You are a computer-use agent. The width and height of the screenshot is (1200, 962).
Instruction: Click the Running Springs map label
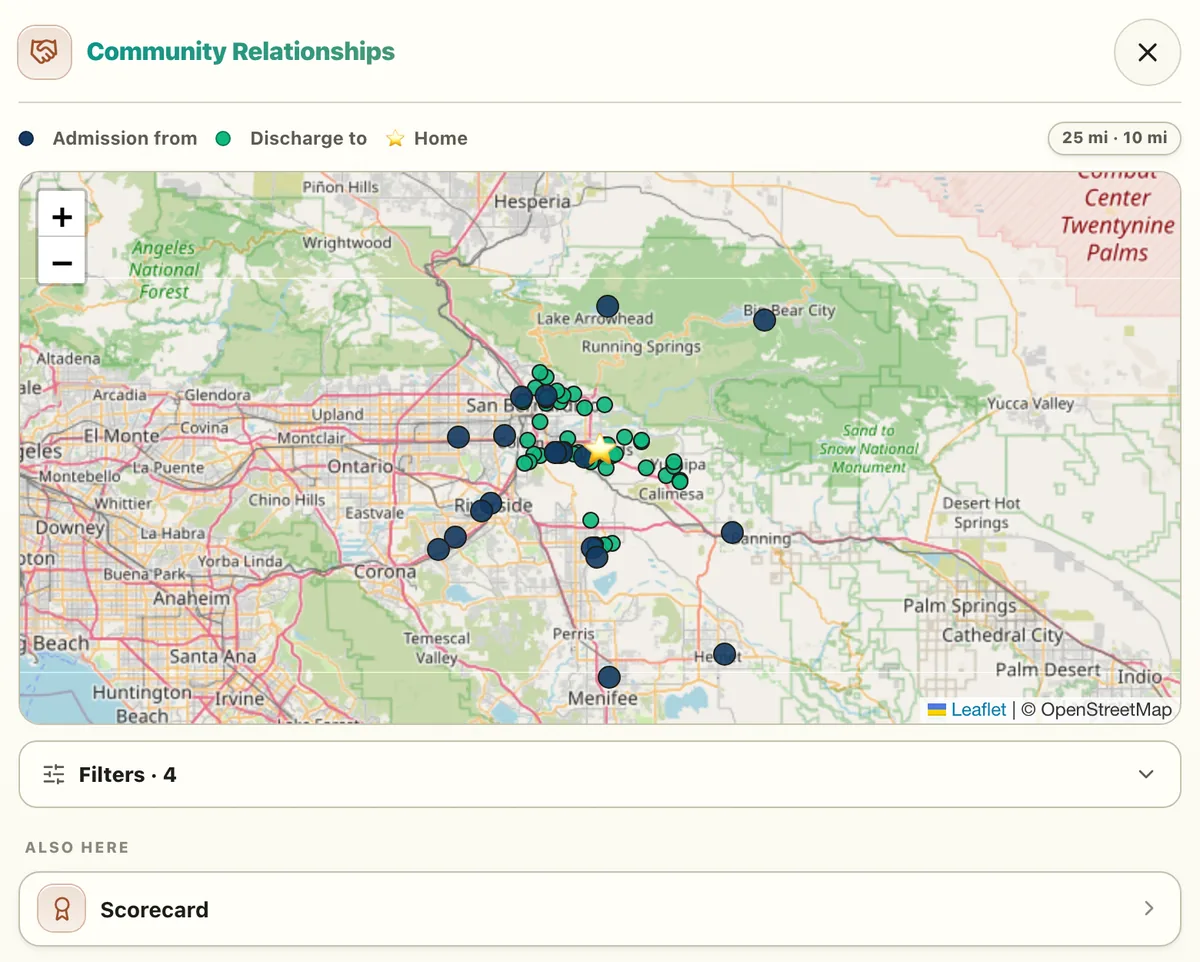(641, 347)
